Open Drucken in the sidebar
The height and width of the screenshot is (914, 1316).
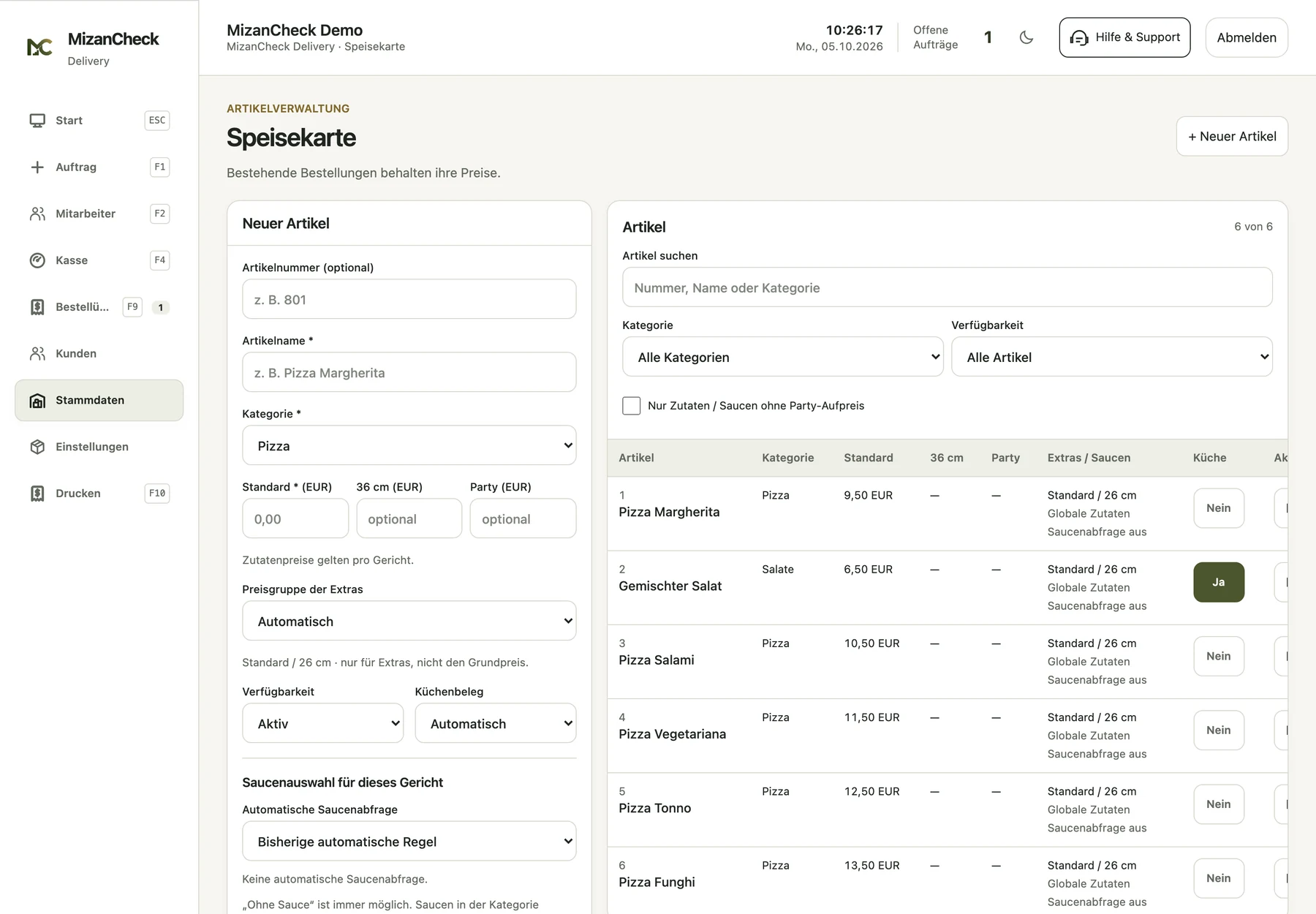[99, 494]
